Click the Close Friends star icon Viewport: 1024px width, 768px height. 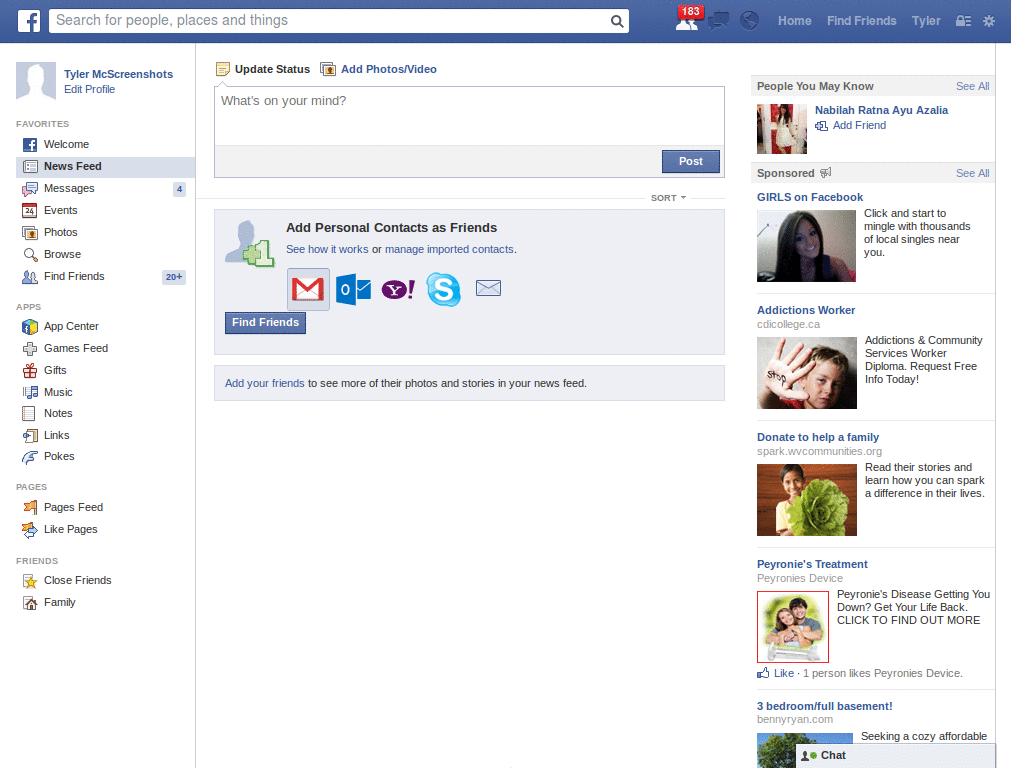[30, 581]
